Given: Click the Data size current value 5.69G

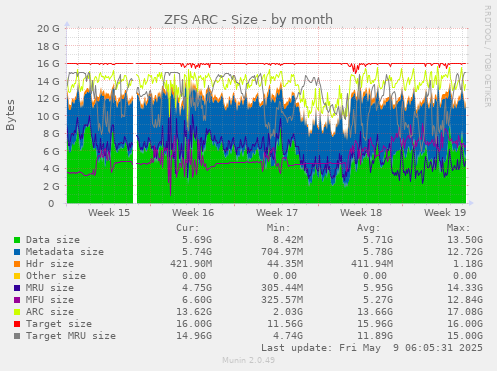Looking at the screenshot, I should (x=197, y=240).
